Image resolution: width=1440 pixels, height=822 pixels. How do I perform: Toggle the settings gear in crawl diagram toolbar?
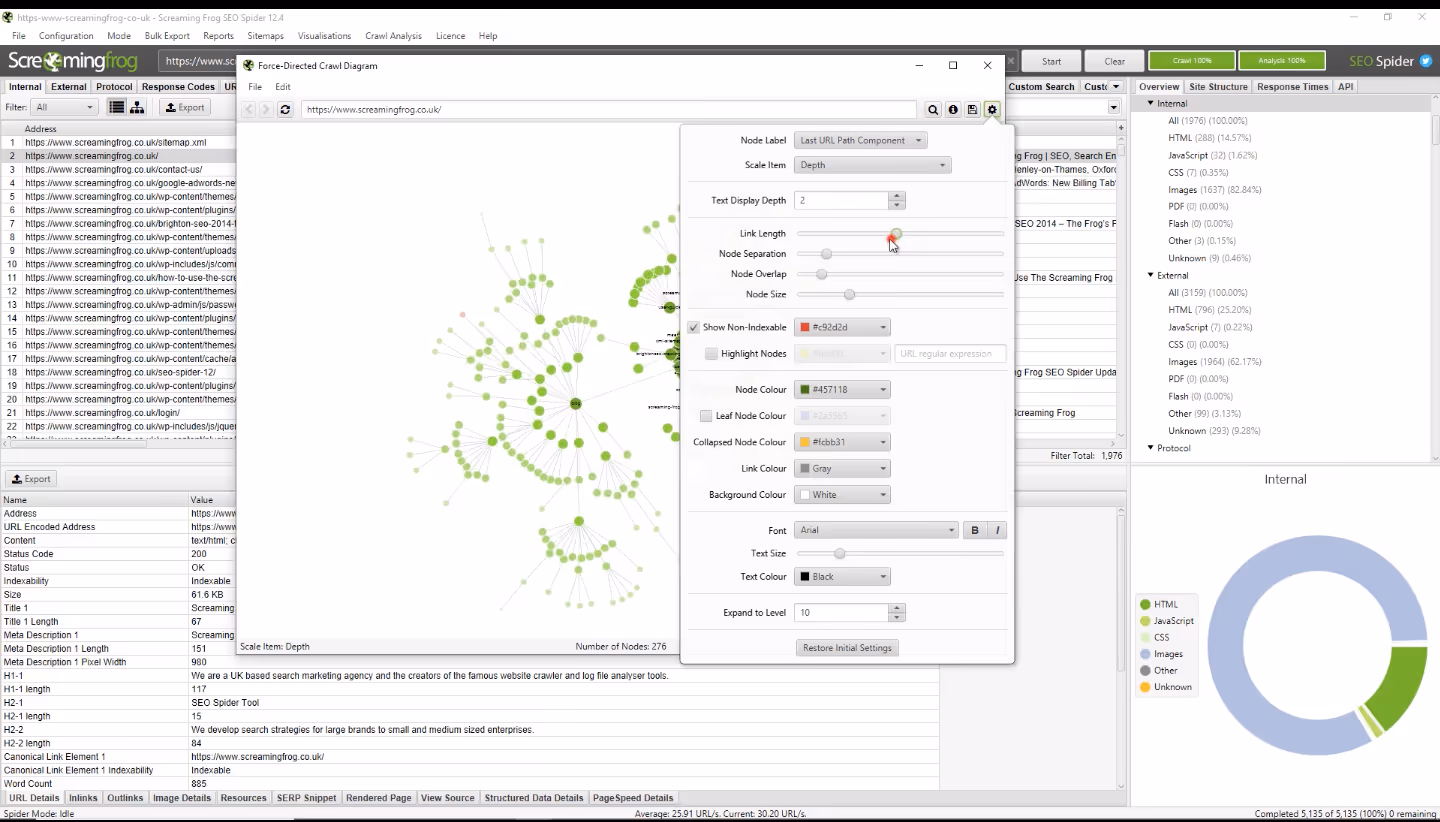pos(992,110)
